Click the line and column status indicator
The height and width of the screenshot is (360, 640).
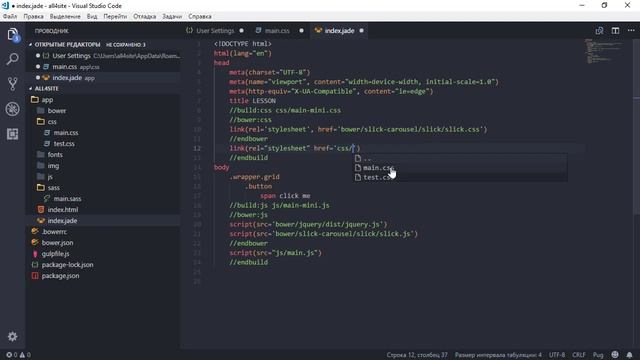417,355
